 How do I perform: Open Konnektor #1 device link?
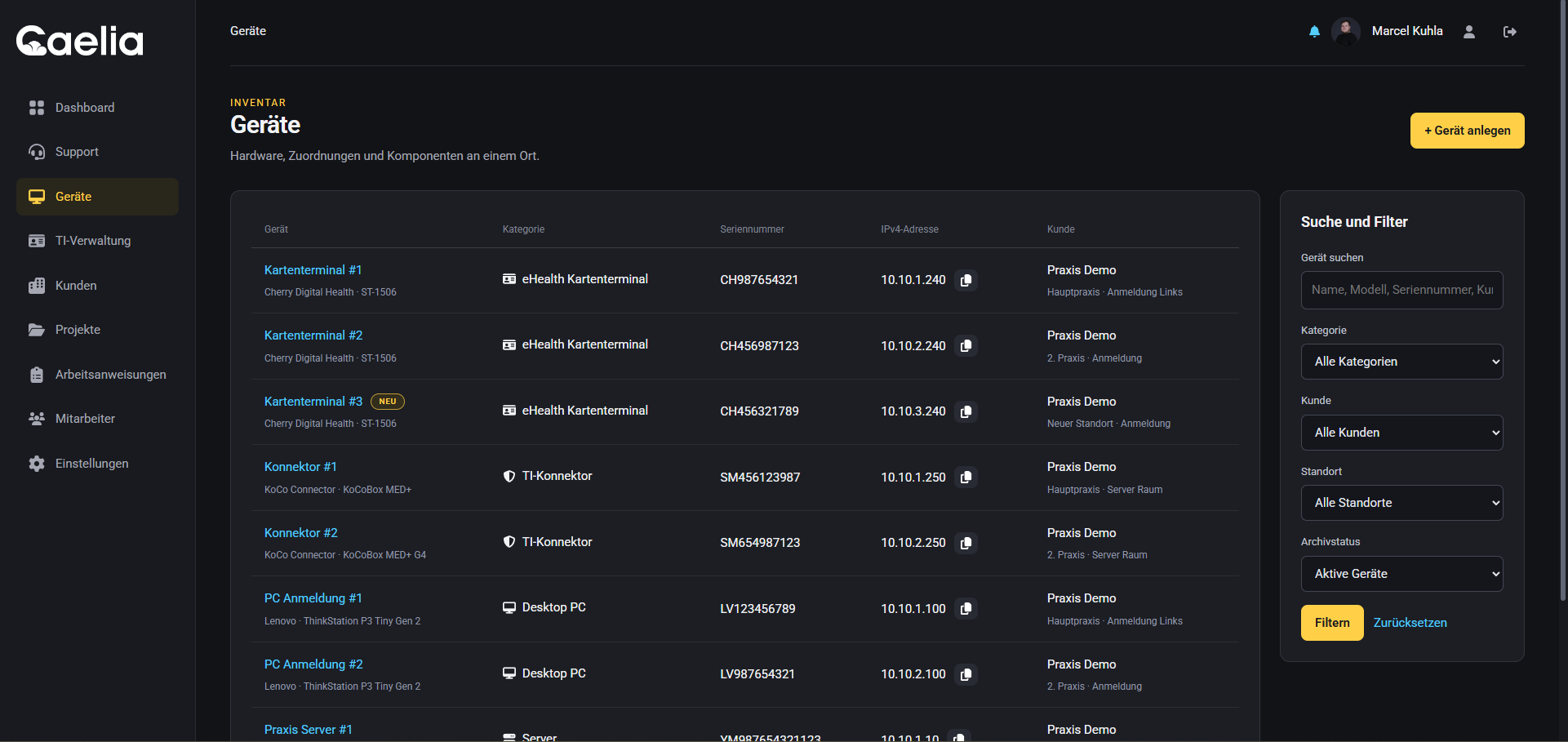click(300, 467)
